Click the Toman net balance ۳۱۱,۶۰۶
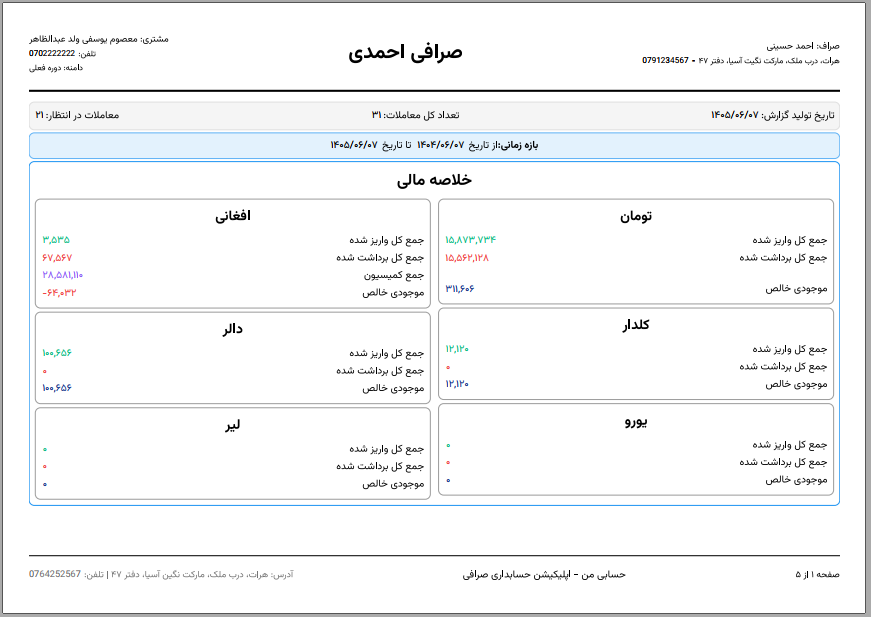871x617 pixels. click(x=460, y=289)
